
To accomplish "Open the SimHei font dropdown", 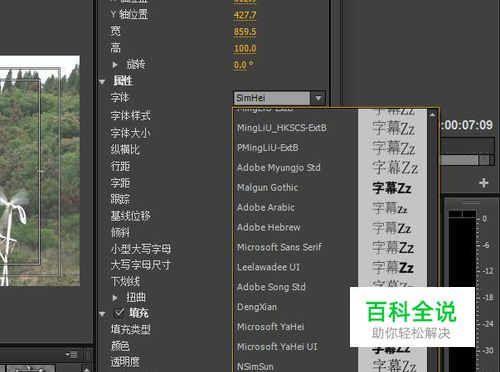I will [318, 98].
